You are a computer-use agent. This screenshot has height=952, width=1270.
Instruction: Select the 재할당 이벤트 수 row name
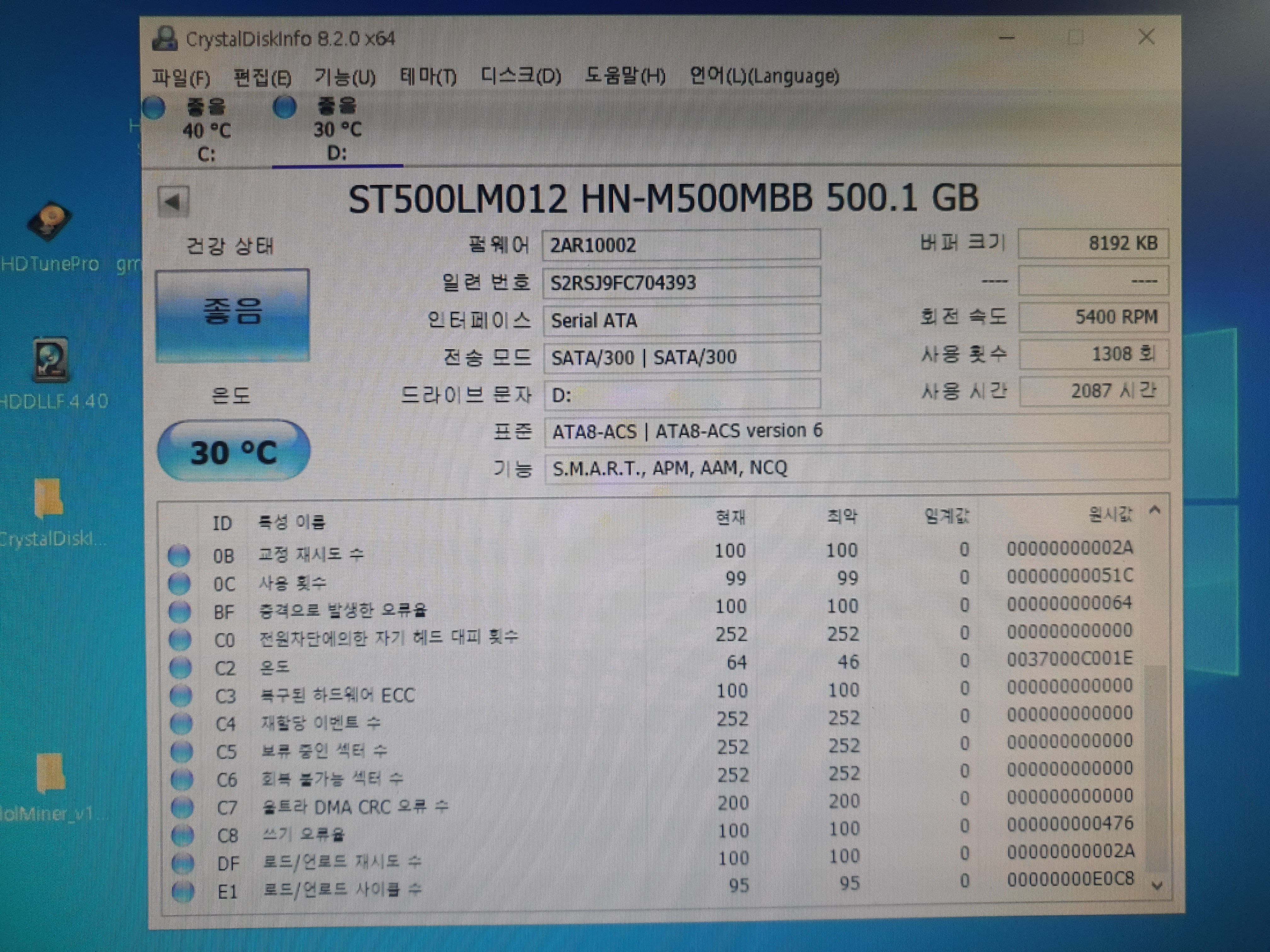tap(321, 722)
